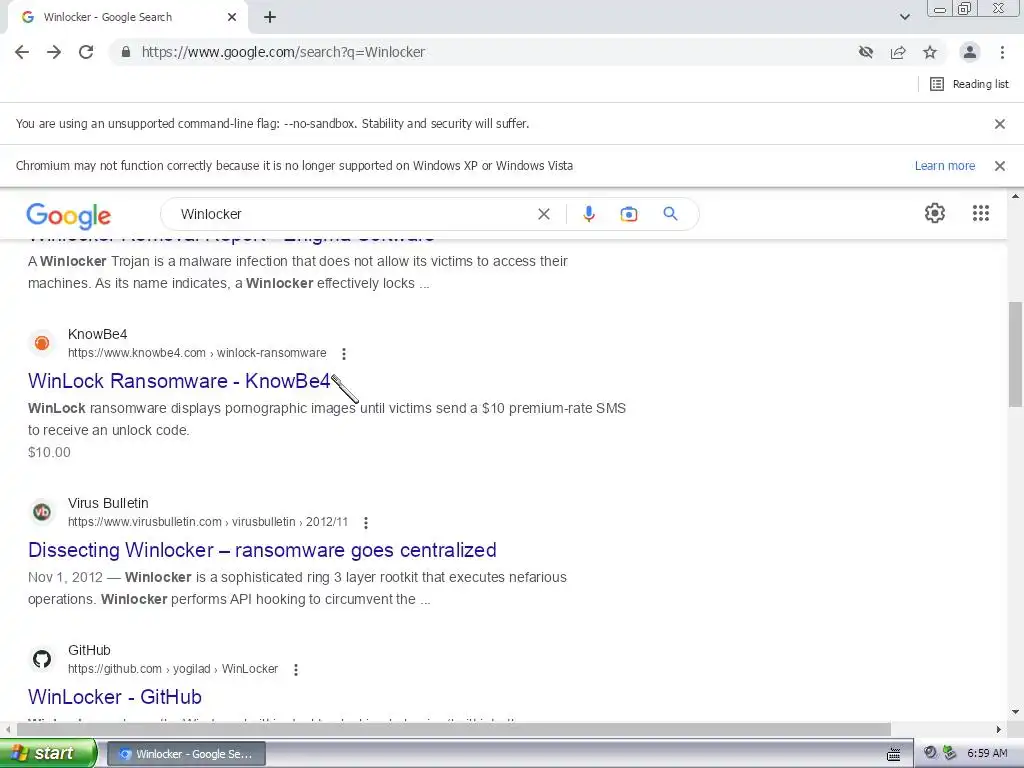Click the address bar URL
Viewport: 1024px width, 768px height.
pos(283,52)
